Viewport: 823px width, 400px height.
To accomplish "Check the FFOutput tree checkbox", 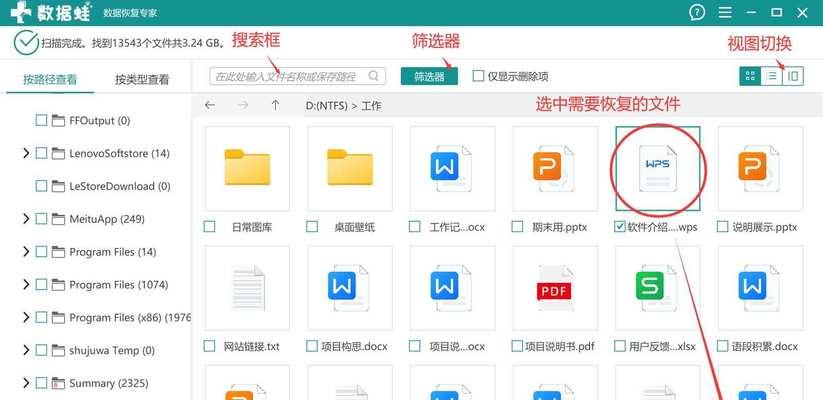I will pos(41,121).
